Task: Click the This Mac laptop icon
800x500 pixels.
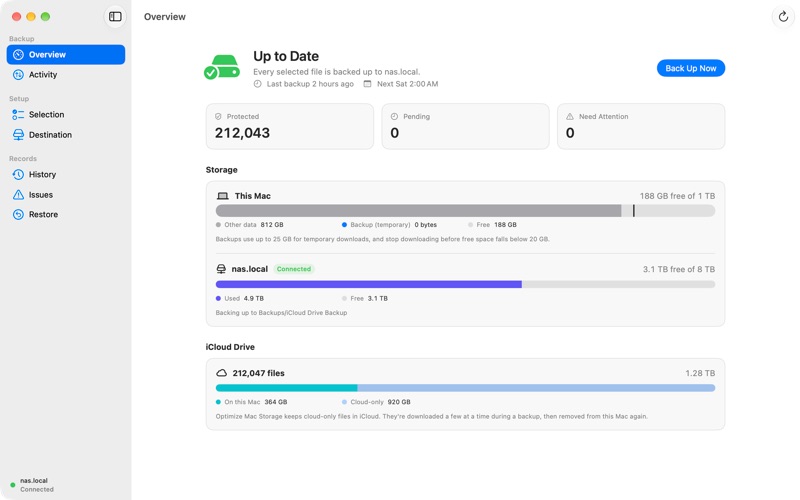Action: (222, 196)
